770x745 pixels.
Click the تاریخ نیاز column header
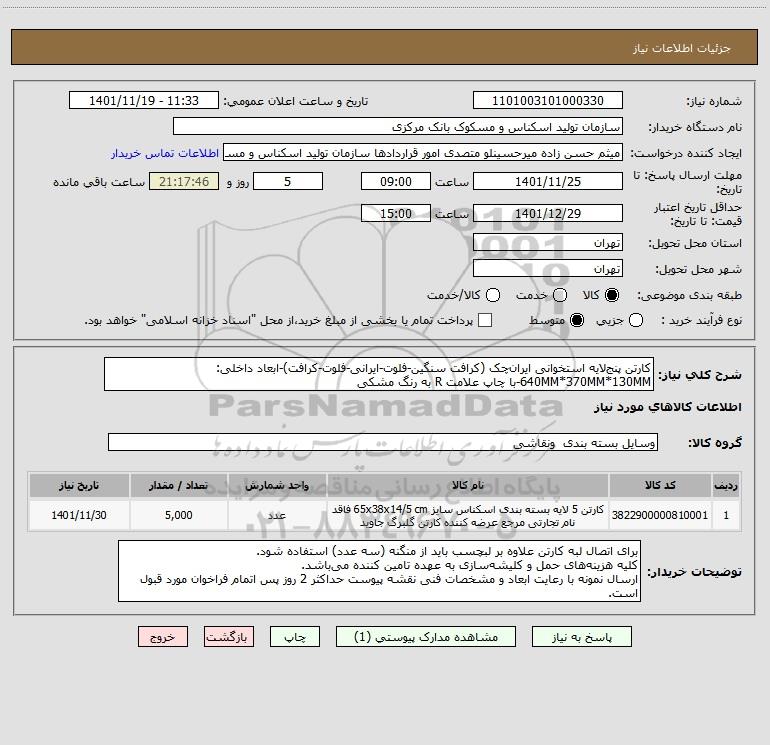(79, 485)
